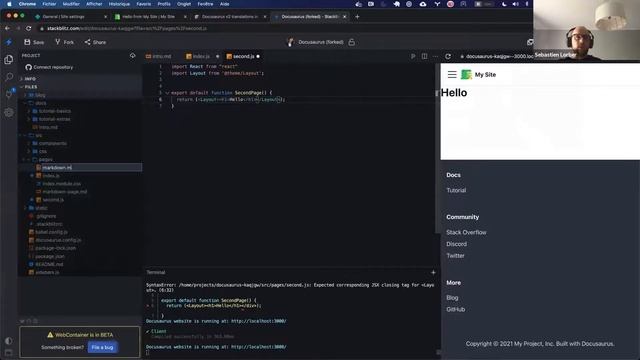Image resolution: width=640 pixels, height=360 pixels.
Task: Open the GitHub footer link
Action: tap(456, 309)
